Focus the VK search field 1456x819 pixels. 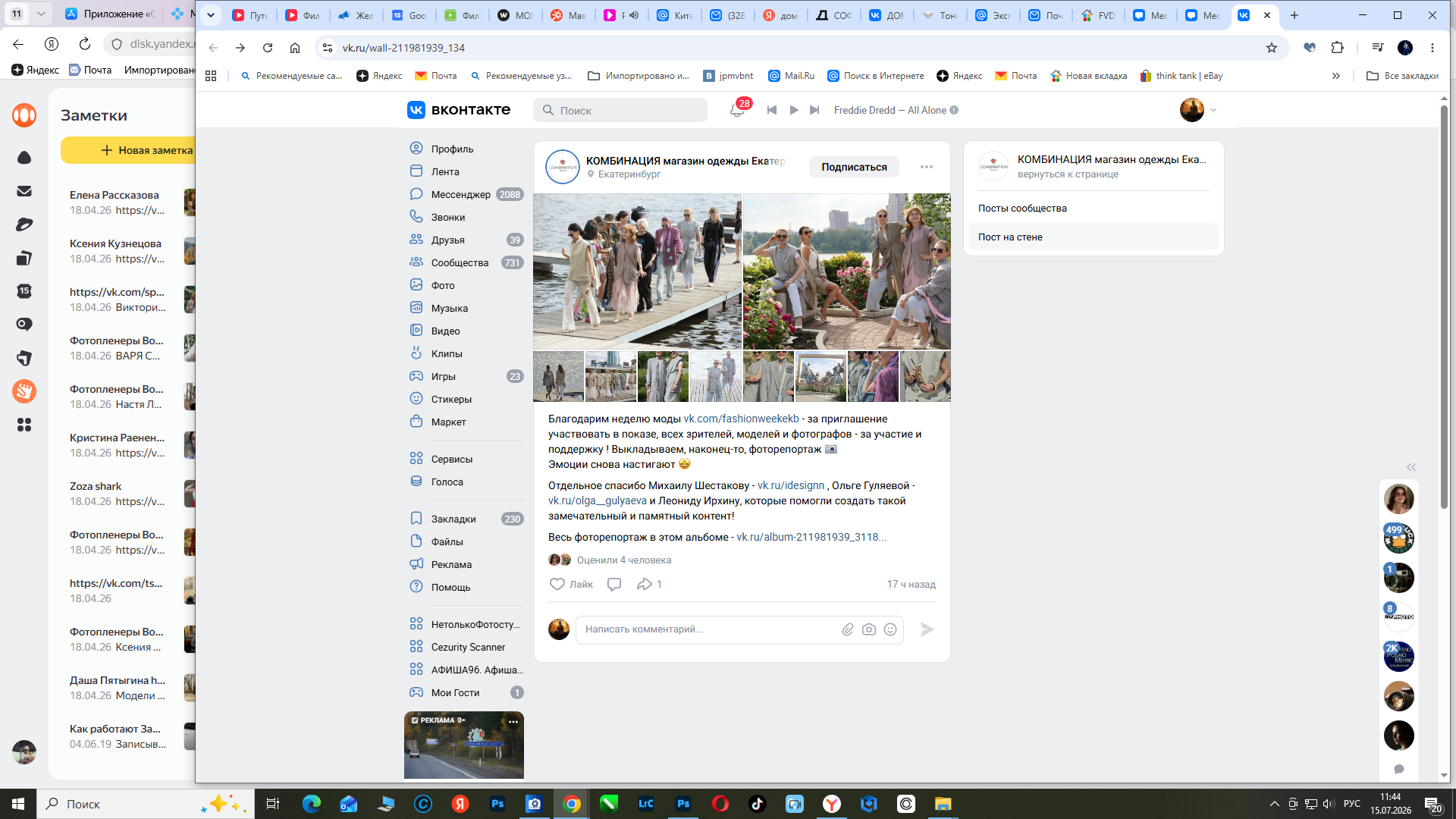coord(620,110)
